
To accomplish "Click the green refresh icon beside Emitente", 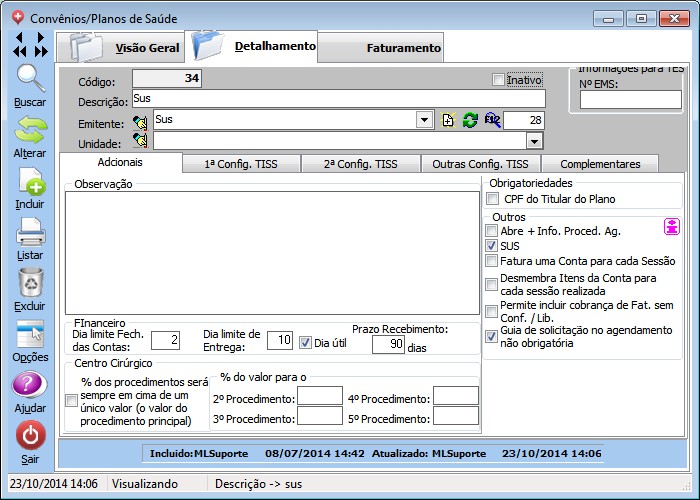I will tap(470, 120).
